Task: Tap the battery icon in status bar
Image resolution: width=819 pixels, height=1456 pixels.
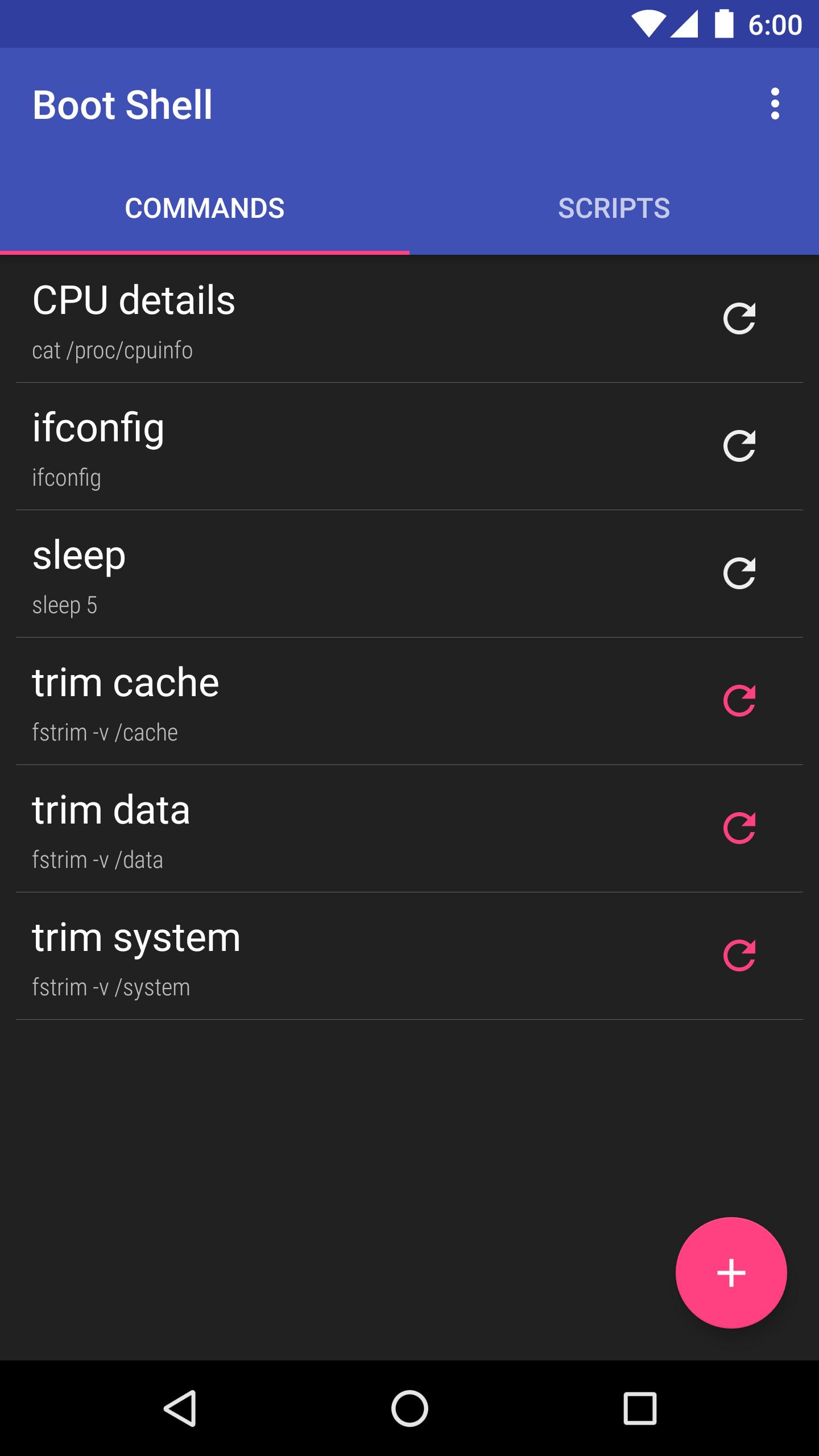Action: [x=723, y=24]
